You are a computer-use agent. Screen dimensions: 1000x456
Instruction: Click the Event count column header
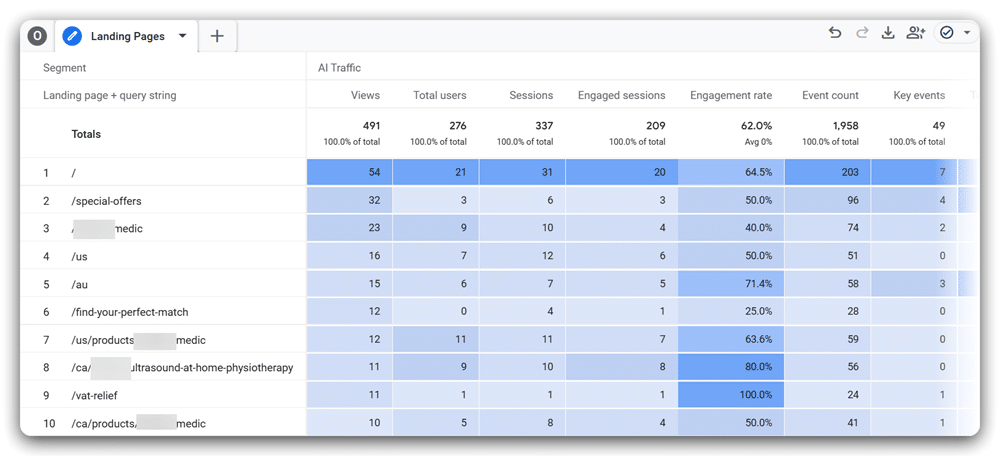point(830,96)
